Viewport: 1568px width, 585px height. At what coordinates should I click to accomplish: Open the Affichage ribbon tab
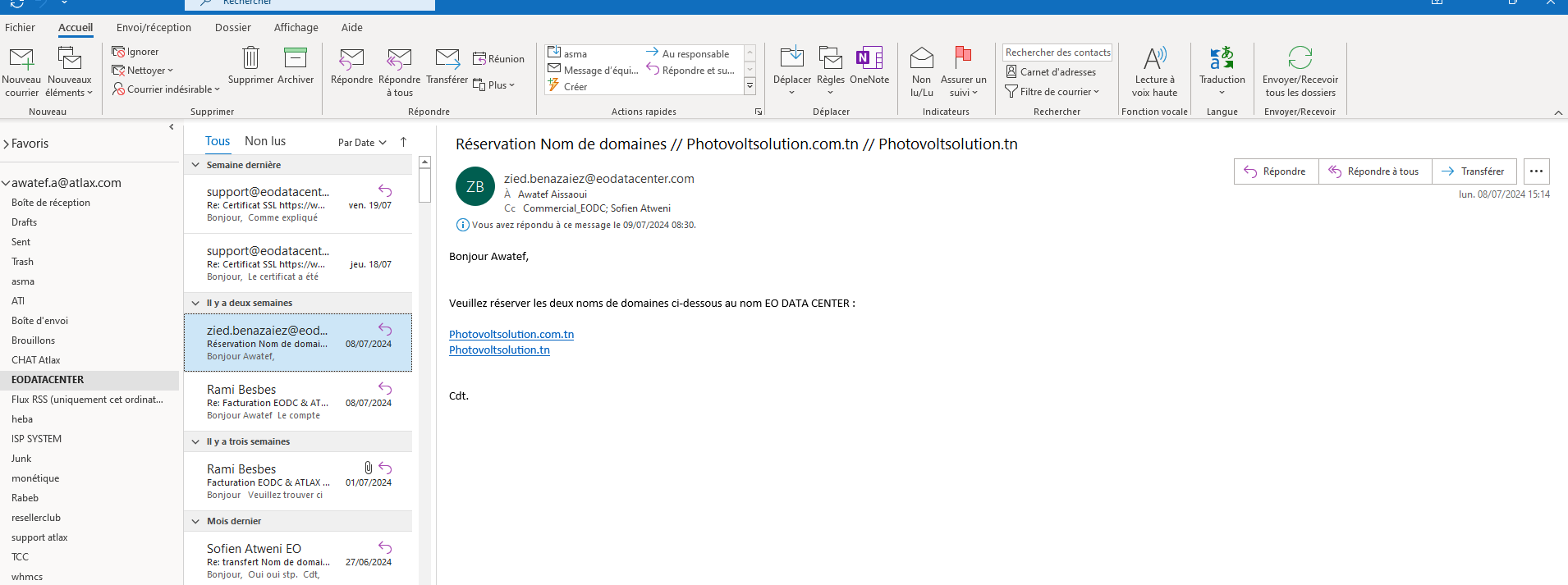click(296, 27)
